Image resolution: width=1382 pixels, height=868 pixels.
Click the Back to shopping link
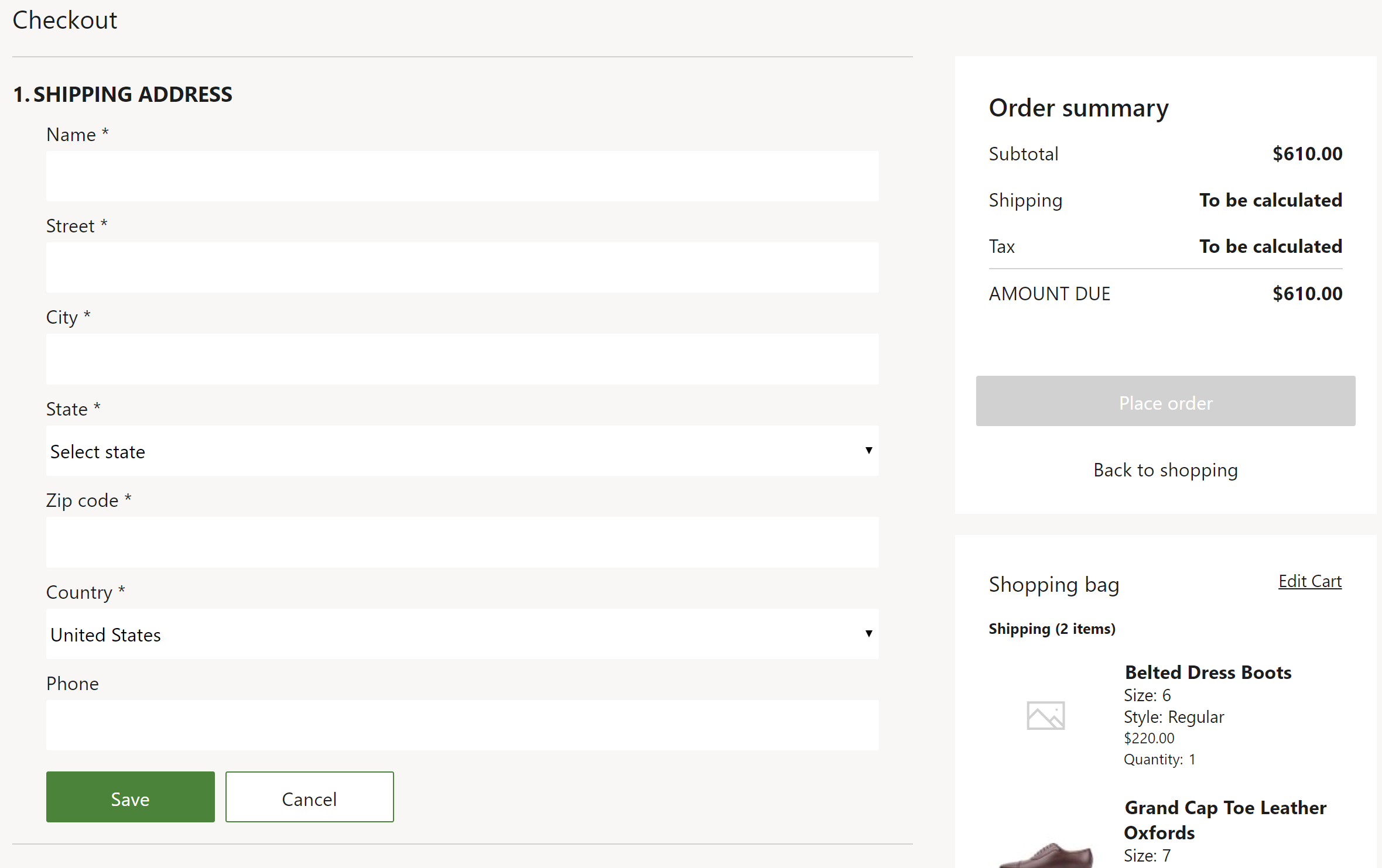(1165, 469)
